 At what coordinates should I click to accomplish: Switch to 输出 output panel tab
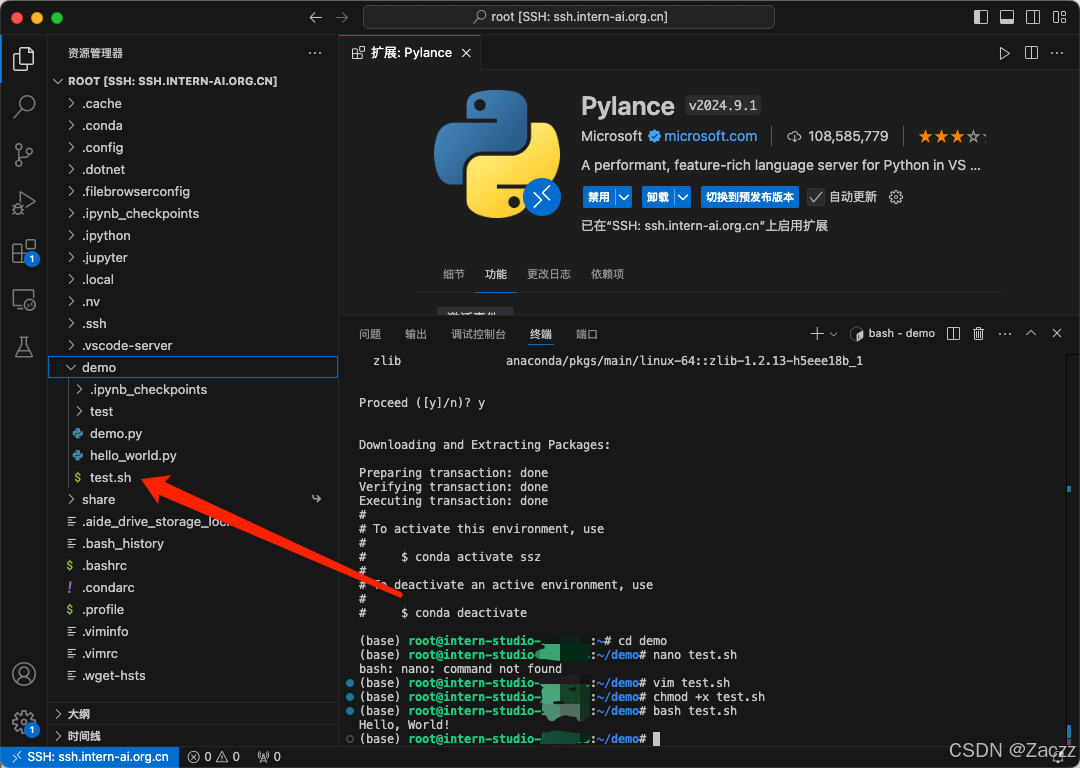pyautogui.click(x=415, y=334)
